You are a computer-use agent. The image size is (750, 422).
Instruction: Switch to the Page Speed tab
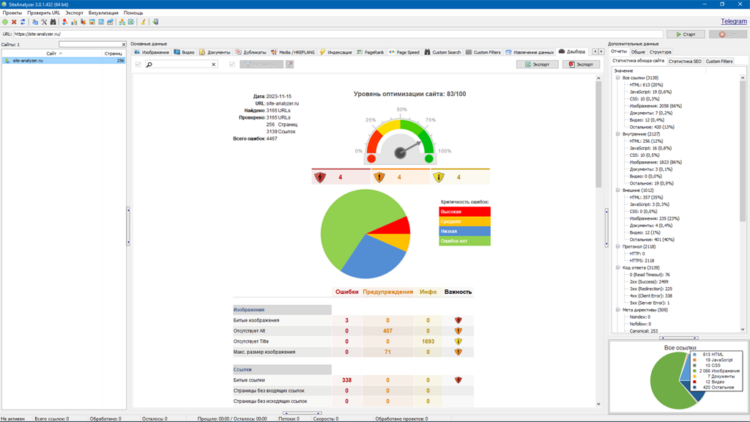point(404,52)
